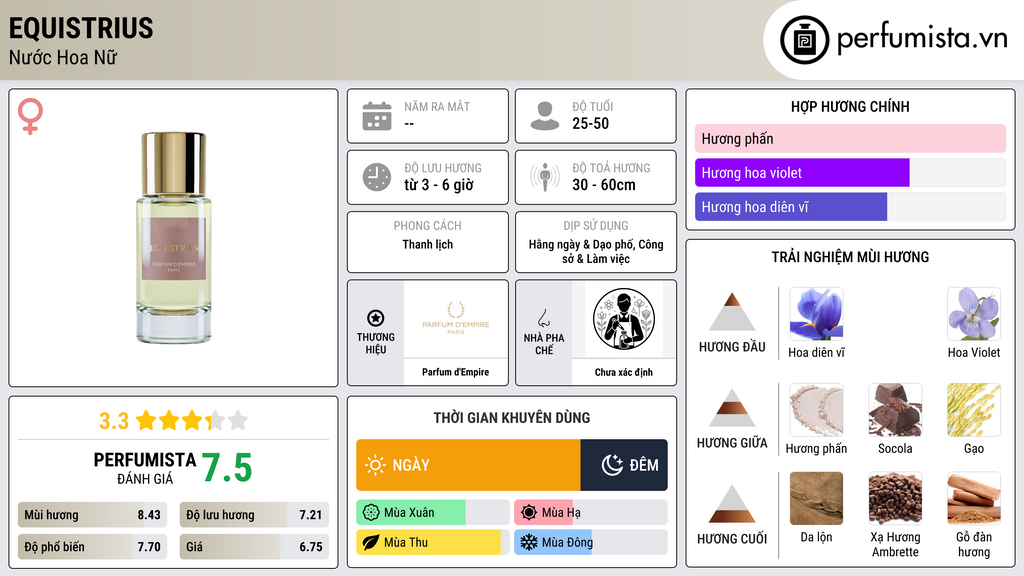Click the snowflake icon next to Mùa Đông
Screen dimensions: 1024x576
click(529, 542)
